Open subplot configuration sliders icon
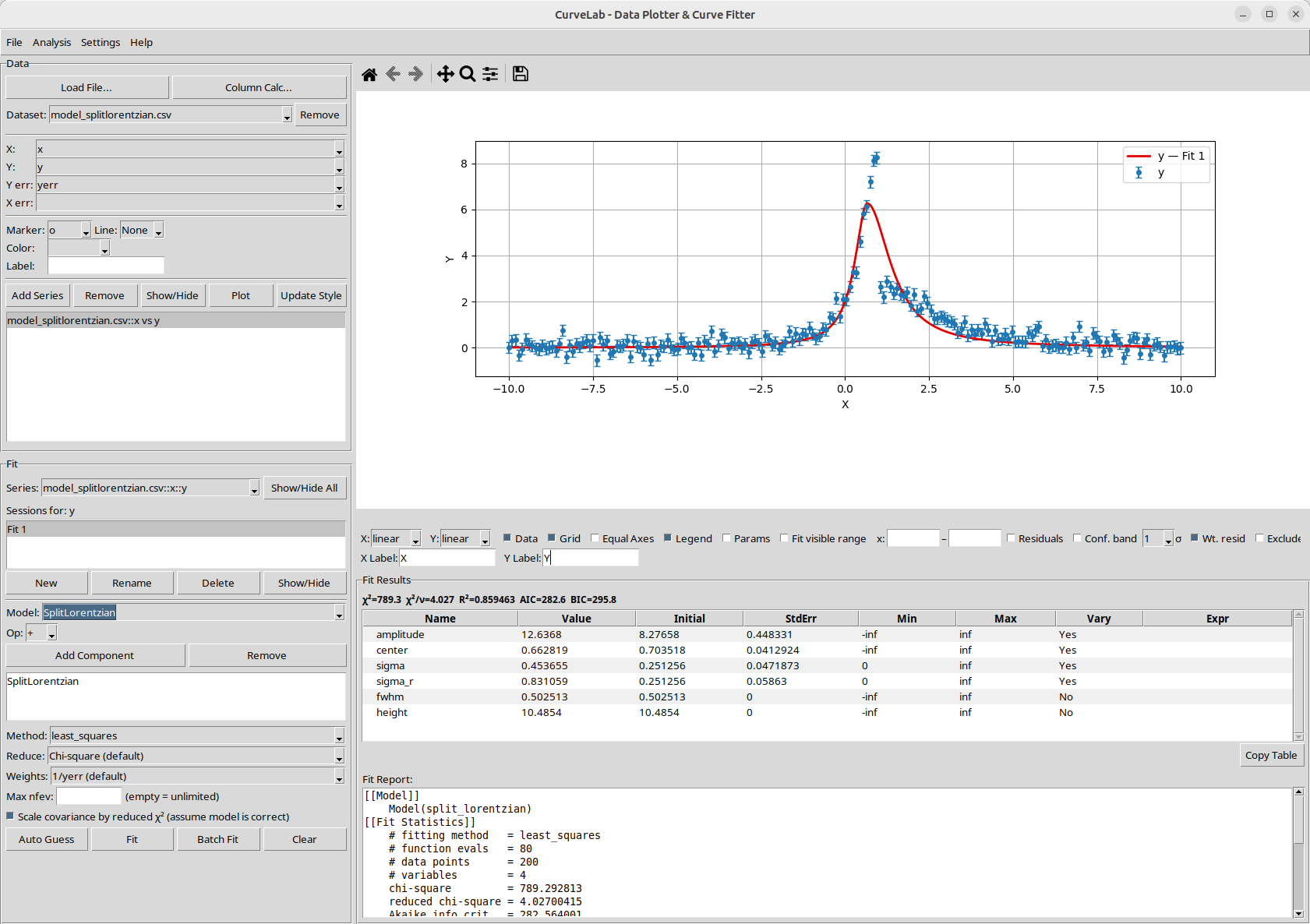Viewport: 1310px width, 924px height. pyautogui.click(x=490, y=74)
